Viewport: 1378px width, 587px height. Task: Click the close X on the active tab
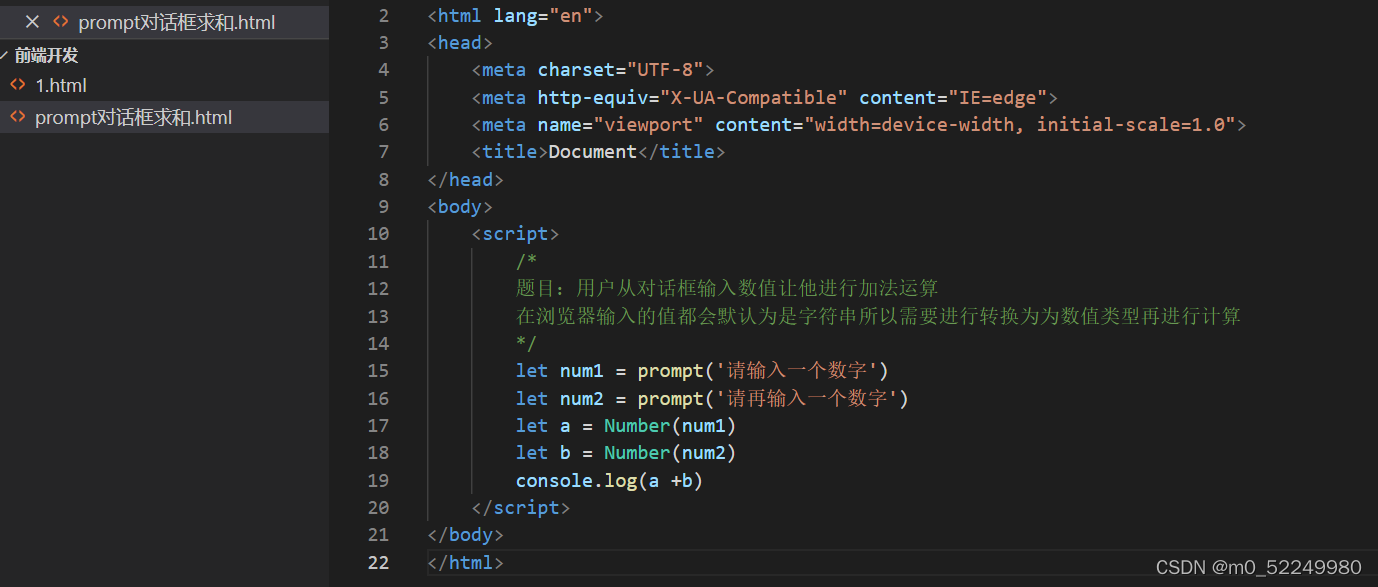31,21
